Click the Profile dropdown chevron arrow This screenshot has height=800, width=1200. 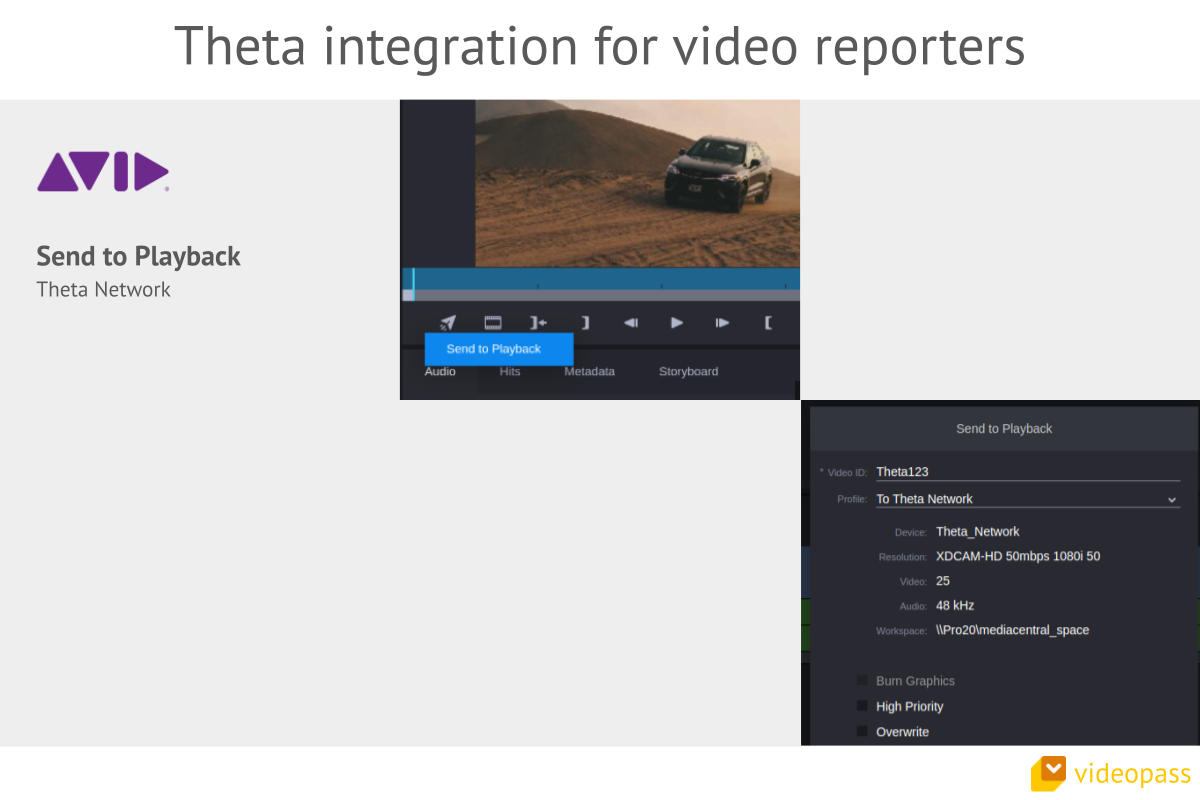coord(1172,499)
